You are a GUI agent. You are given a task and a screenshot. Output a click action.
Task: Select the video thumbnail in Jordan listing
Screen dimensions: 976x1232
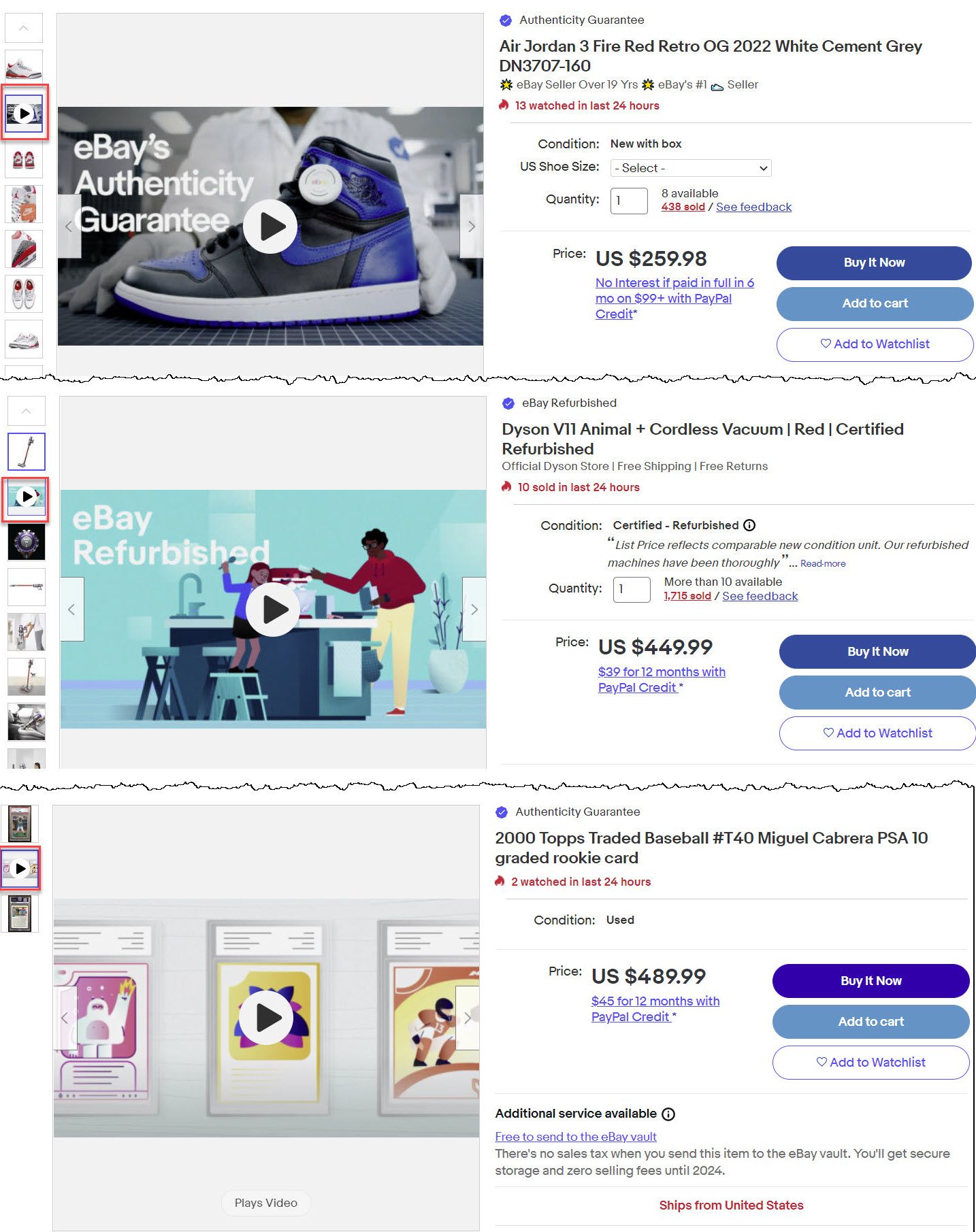click(x=25, y=113)
